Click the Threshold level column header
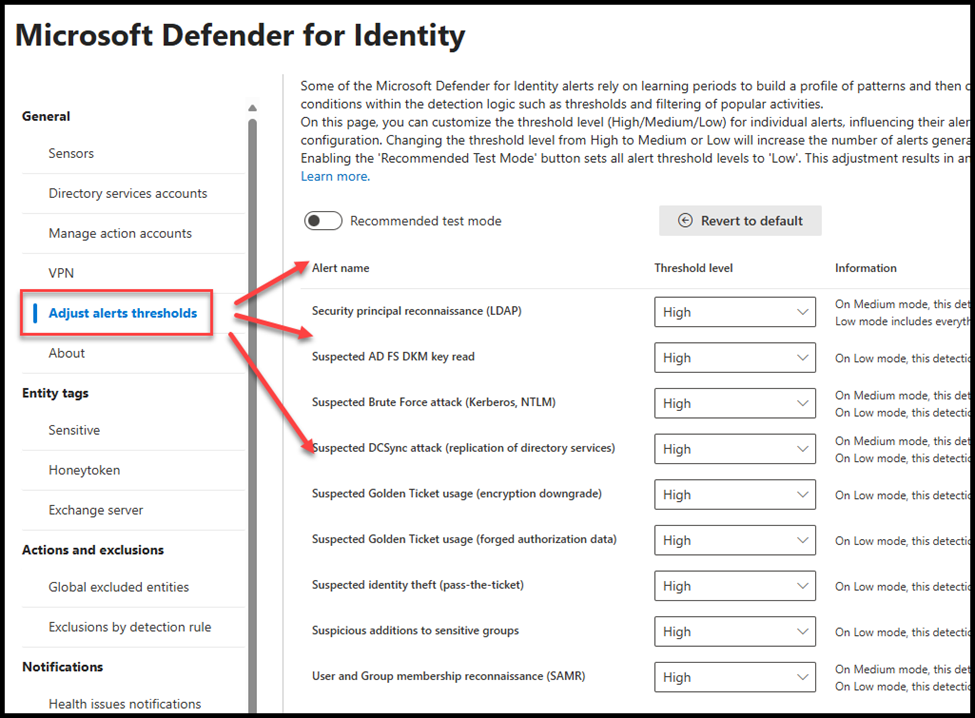975x718 pixels. click(693, 268)
